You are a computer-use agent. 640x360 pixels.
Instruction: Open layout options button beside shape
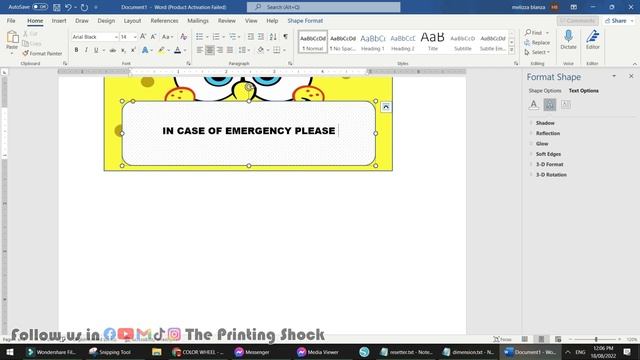click(386, 107)
